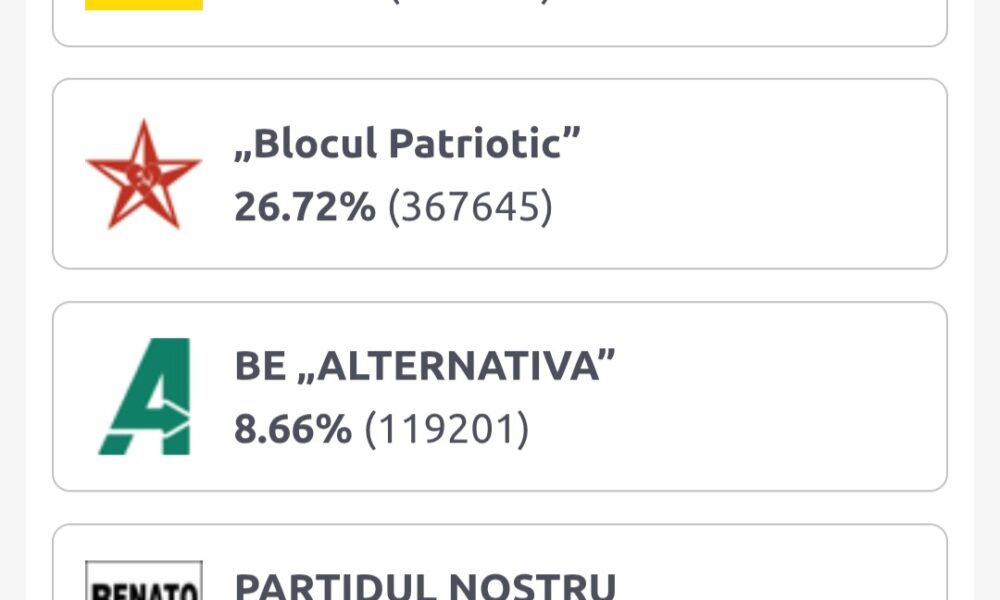
Task: Click the RENATO logo of Partidul Nostru
Action: click(x=144, y=581)
